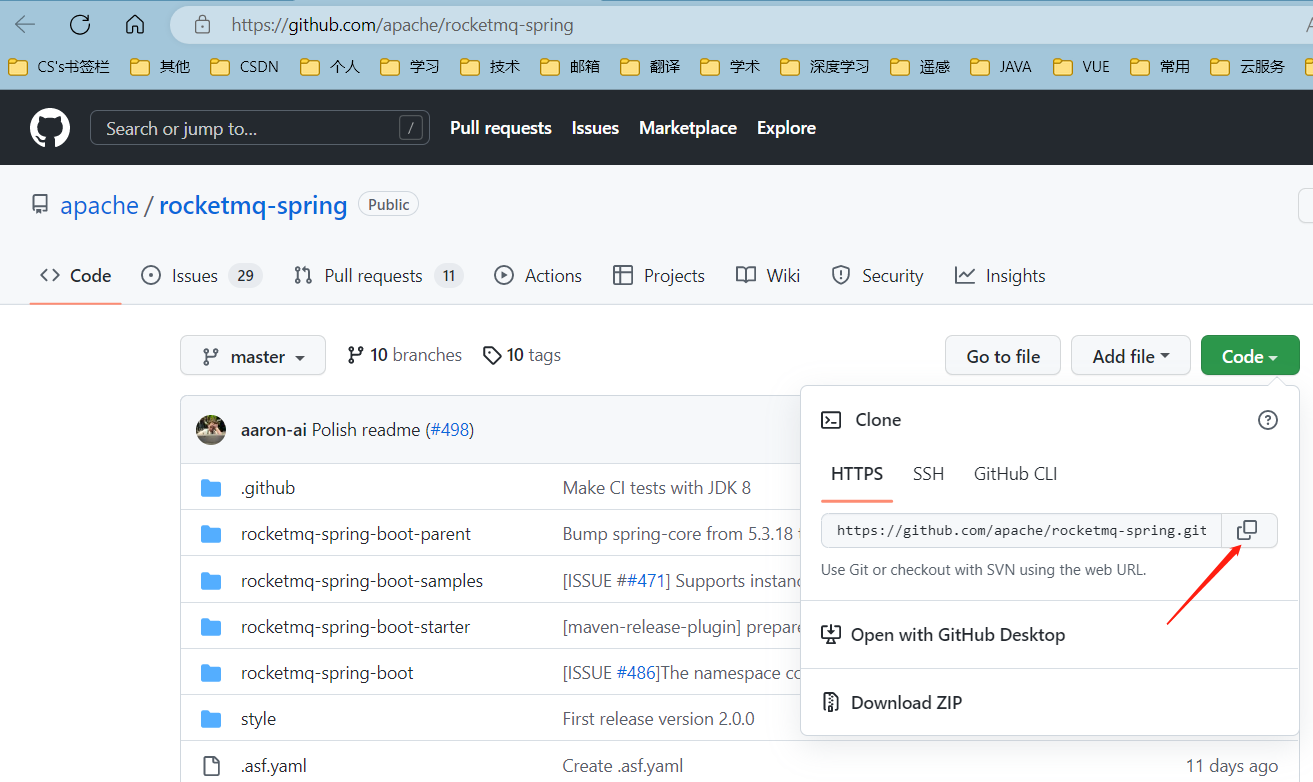
Task: Click the Marketplace menu item
Action: 687,127
